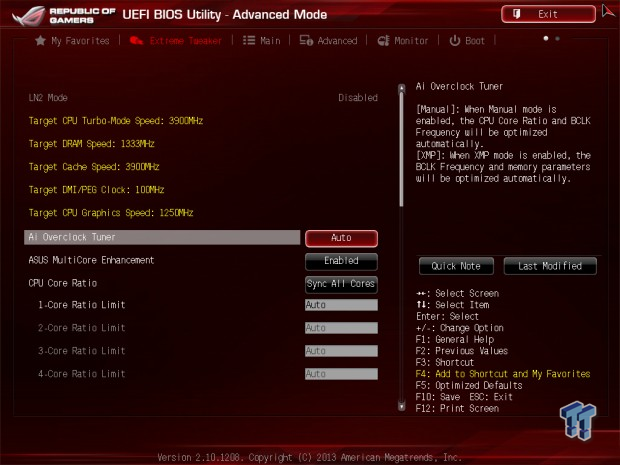620x465 pixels.
Task: Click Target CPU Graphics Speed: 1250MHz text
Action: 111,213
